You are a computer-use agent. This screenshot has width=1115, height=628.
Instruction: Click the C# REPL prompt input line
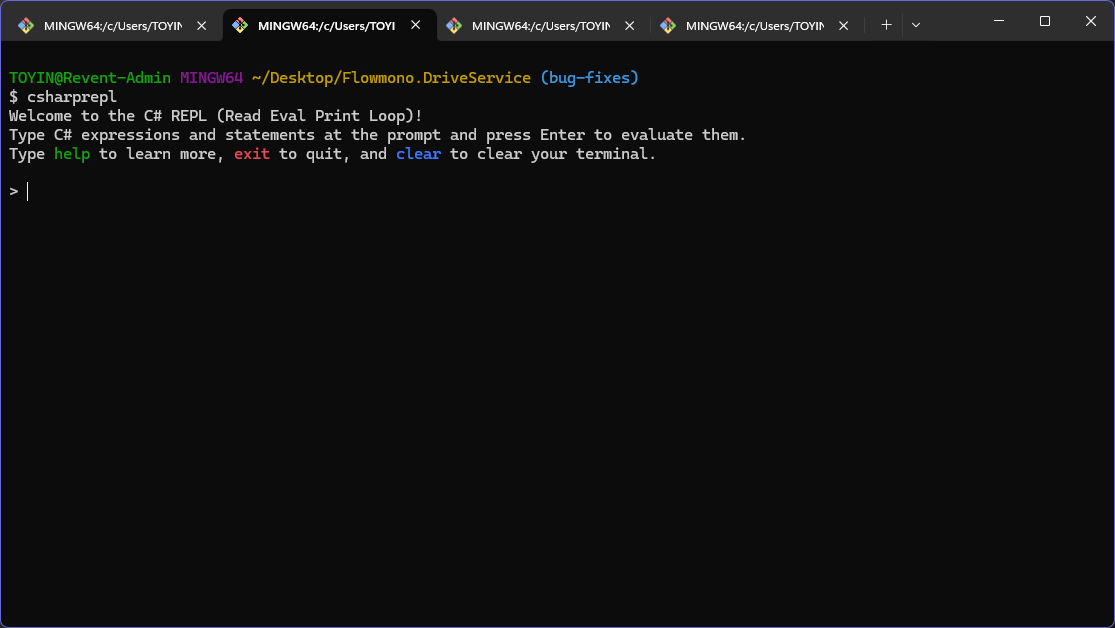pyautogui.click(x=200, y=191)
